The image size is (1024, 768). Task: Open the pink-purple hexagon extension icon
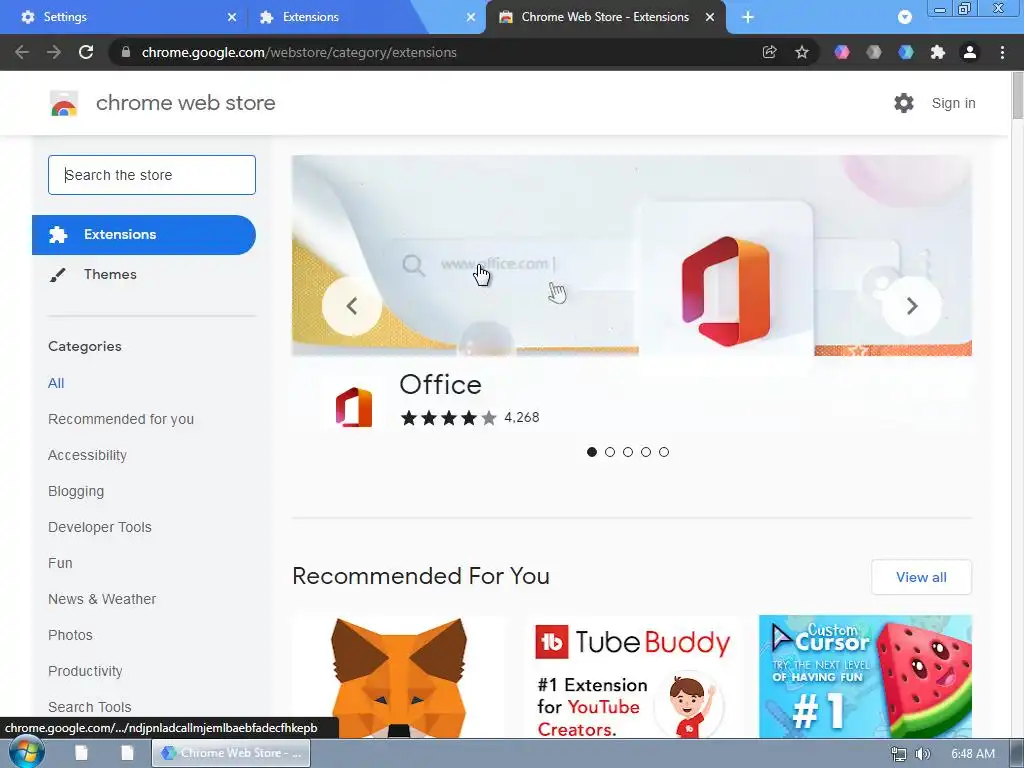(842, 52)
